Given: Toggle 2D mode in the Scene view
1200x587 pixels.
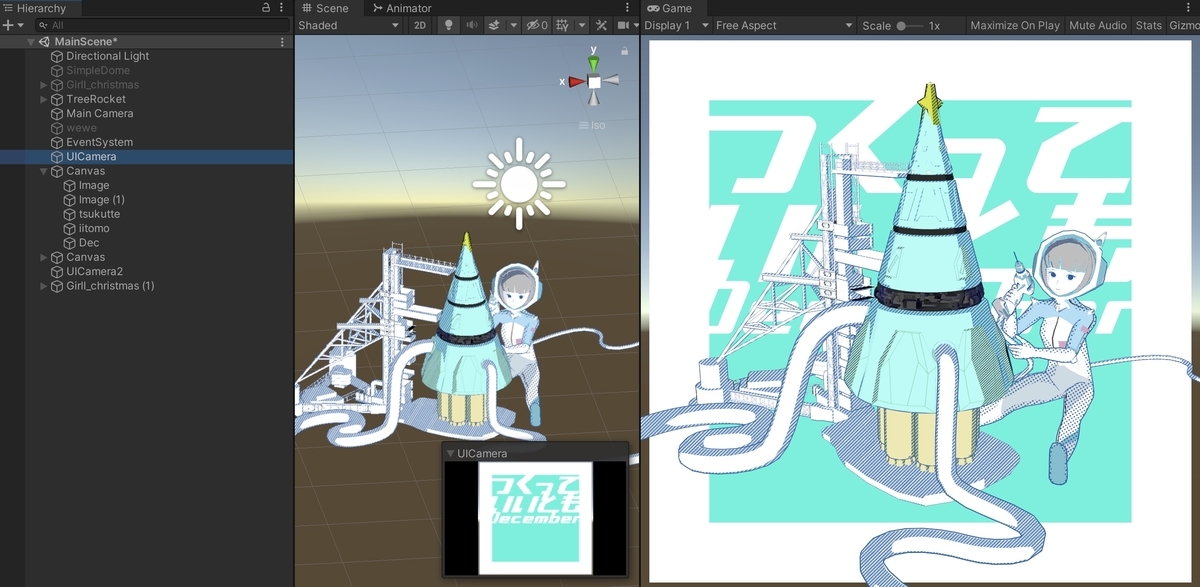Looking at the screenshot, I should (x=419, y=25).
